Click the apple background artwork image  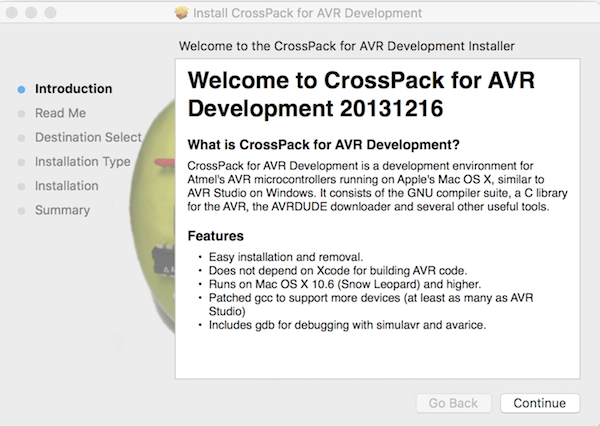(x=152, y=218)
